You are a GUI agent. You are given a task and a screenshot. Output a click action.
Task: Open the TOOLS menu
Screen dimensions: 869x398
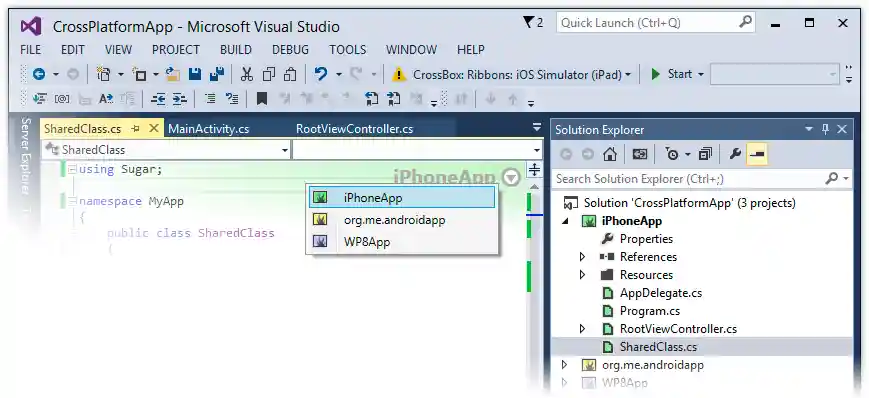pos(347,49)
